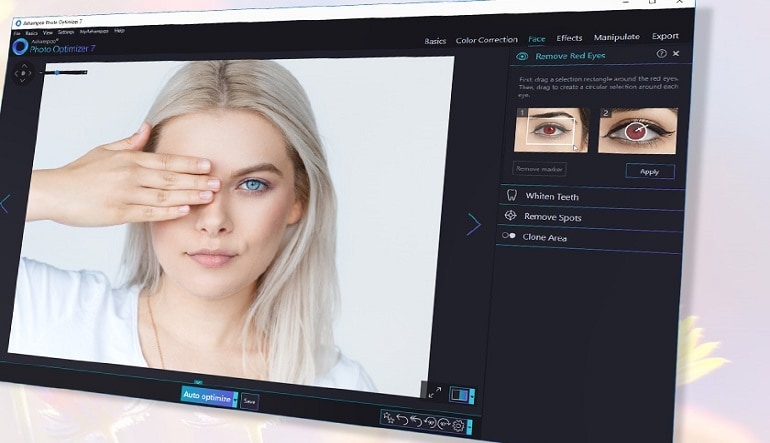
Task: Click the Whiten Teeth tooth icon
Action: tap(511, 195)
